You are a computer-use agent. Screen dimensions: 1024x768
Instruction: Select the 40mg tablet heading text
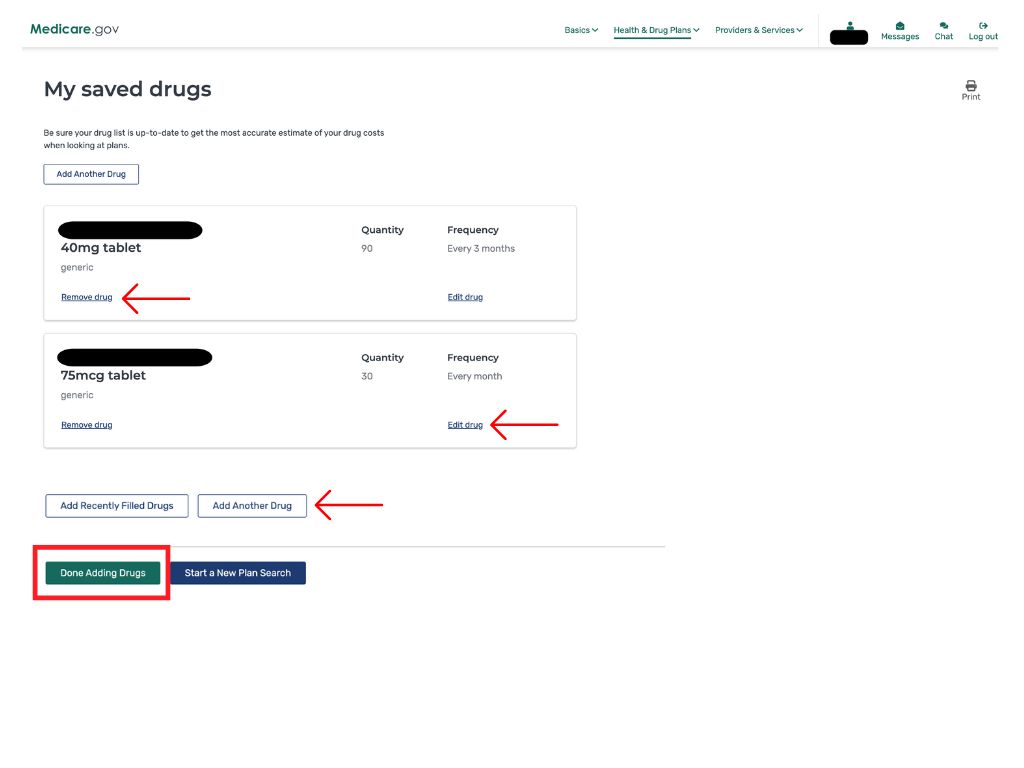pyautogui.click(x=101, y=248)
